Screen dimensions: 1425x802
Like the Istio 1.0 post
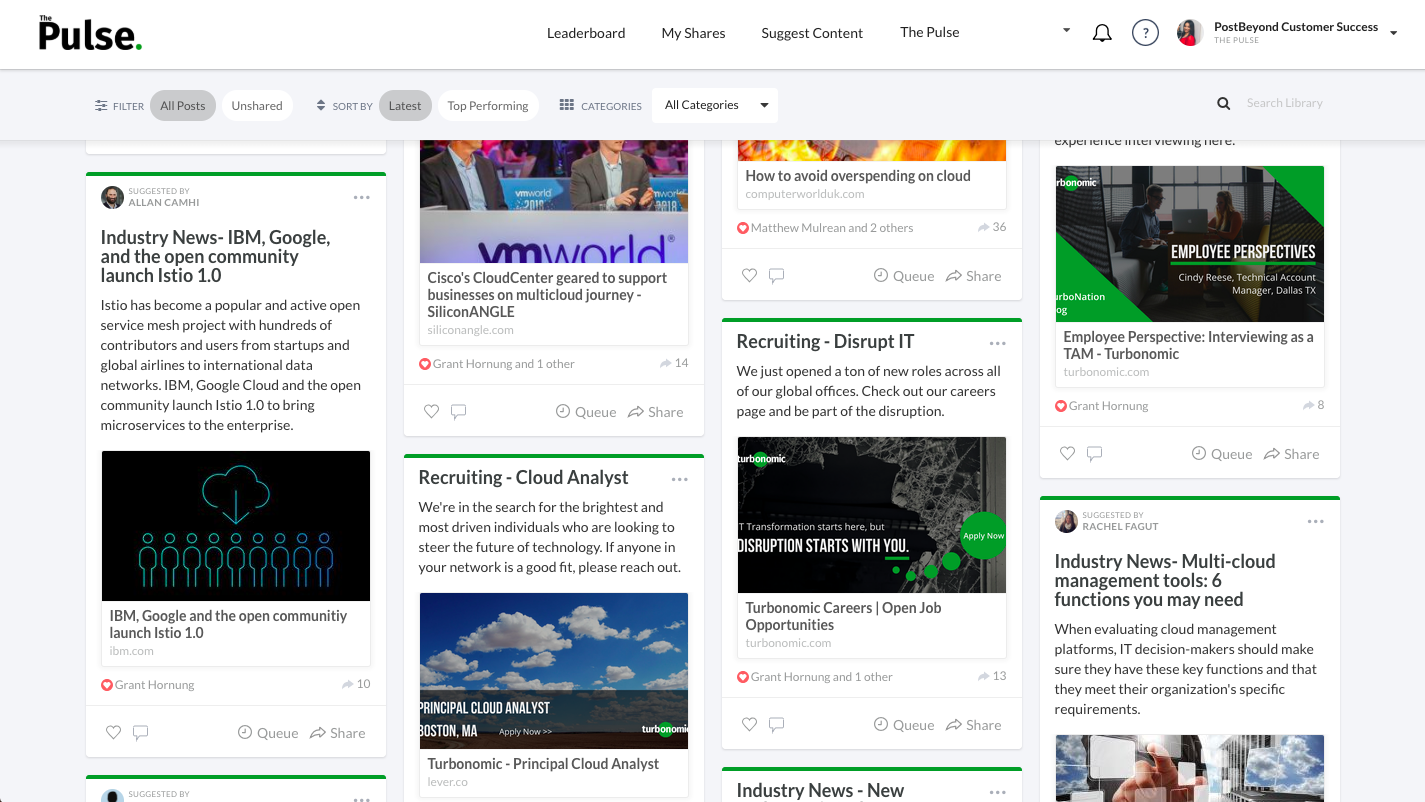click(113, 733)
